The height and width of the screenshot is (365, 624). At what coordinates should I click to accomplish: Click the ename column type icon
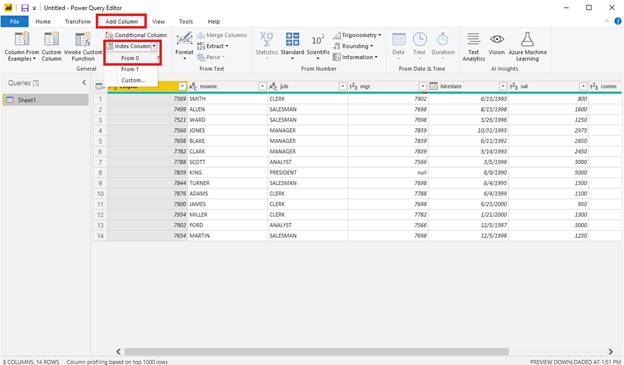[x=193, y=86]
